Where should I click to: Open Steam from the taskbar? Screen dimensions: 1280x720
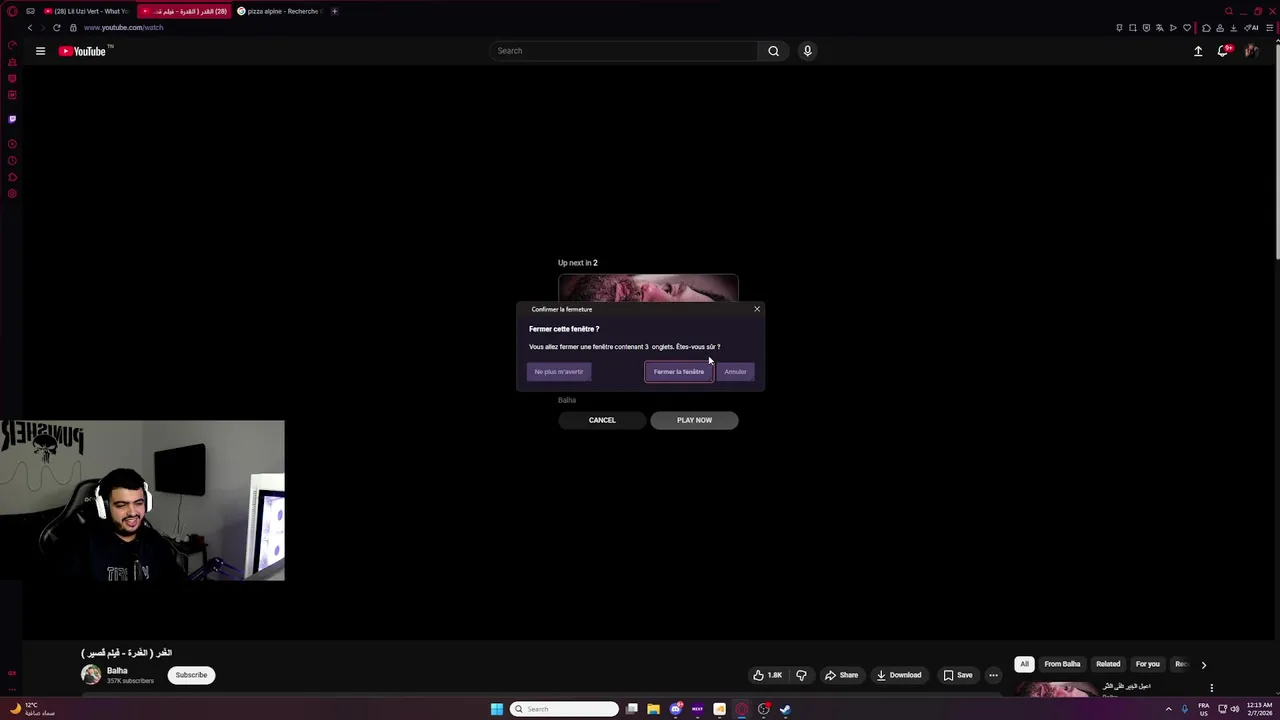(x=785, y=709)
